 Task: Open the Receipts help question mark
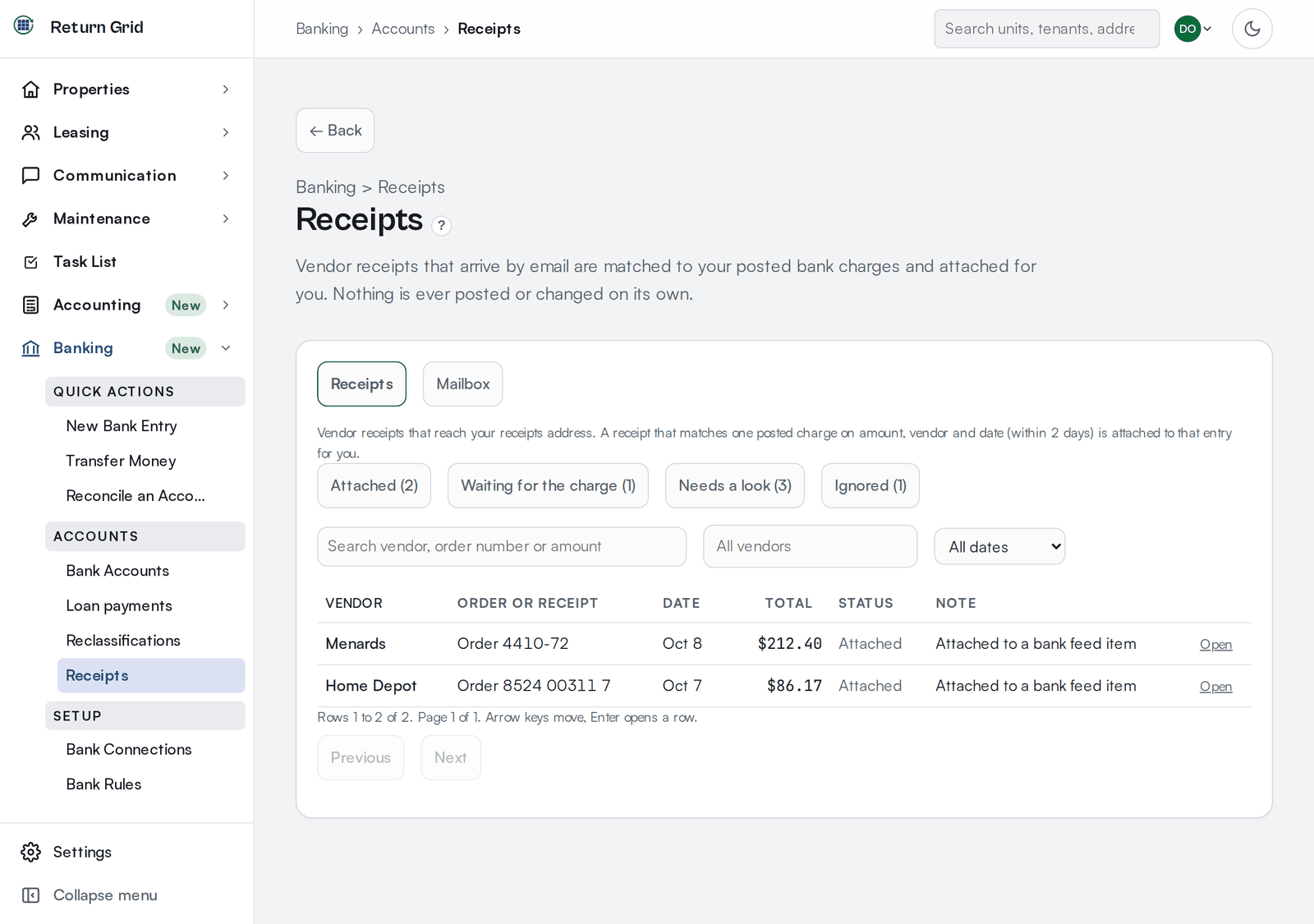[x=441, y=225]
